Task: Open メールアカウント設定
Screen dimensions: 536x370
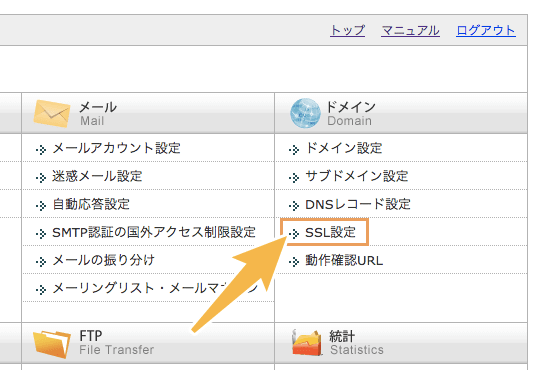Action: (x=116, y=148)
